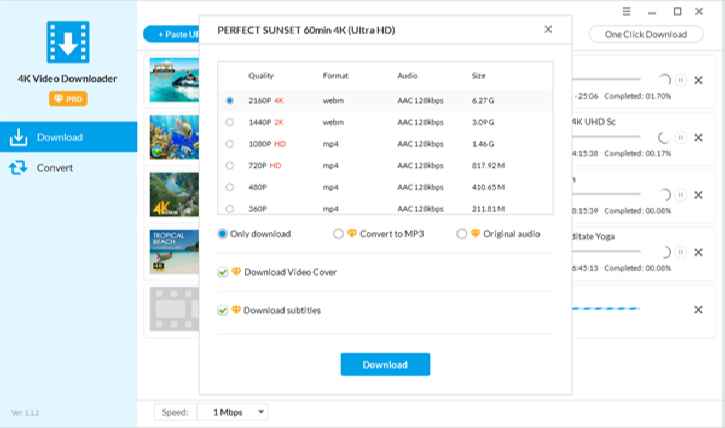Choose 1080P HD mp4 quality option
Screen dimensions: 725x428
point(230,144)
